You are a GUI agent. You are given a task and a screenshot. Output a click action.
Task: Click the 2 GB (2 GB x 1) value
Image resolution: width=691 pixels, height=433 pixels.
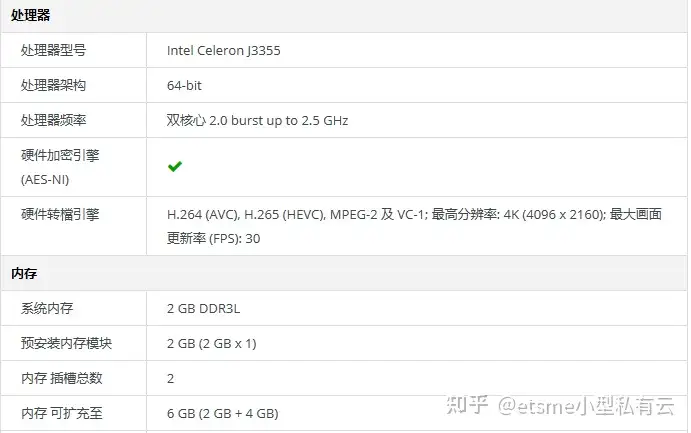coord(212,344)
